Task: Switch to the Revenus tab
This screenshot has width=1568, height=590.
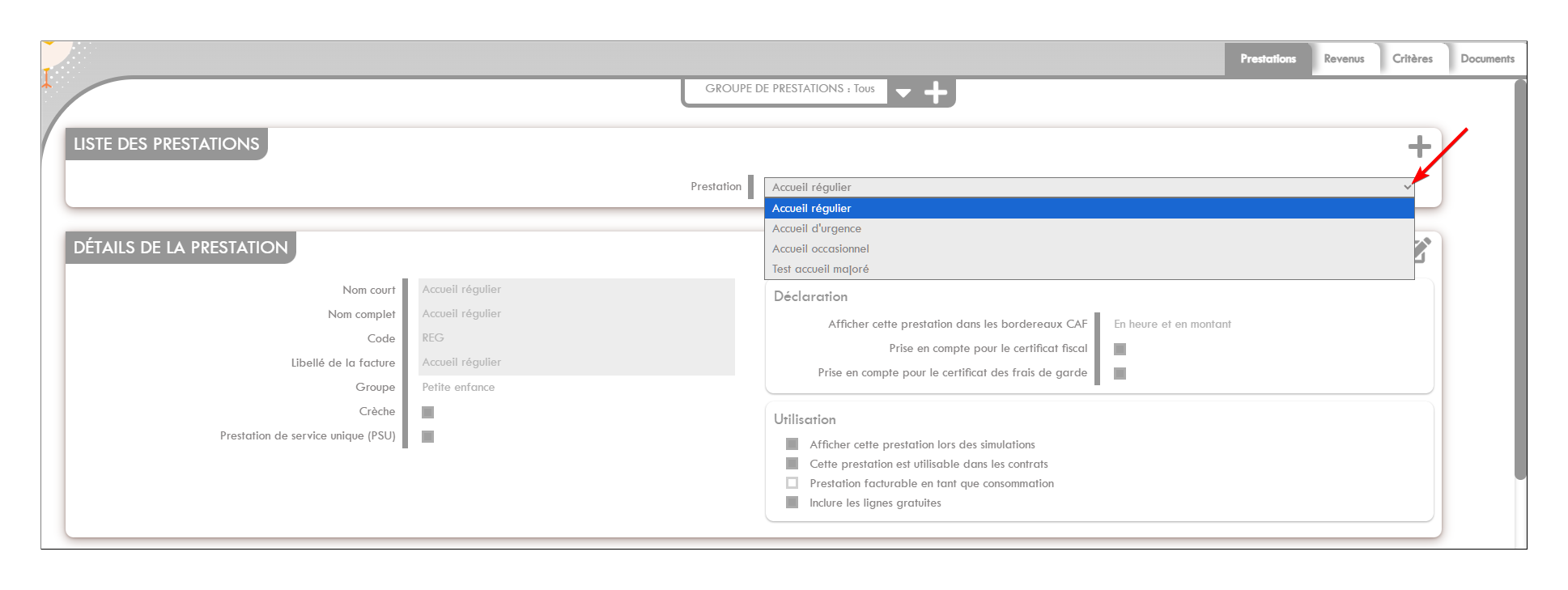Action: pos(1344,59)
